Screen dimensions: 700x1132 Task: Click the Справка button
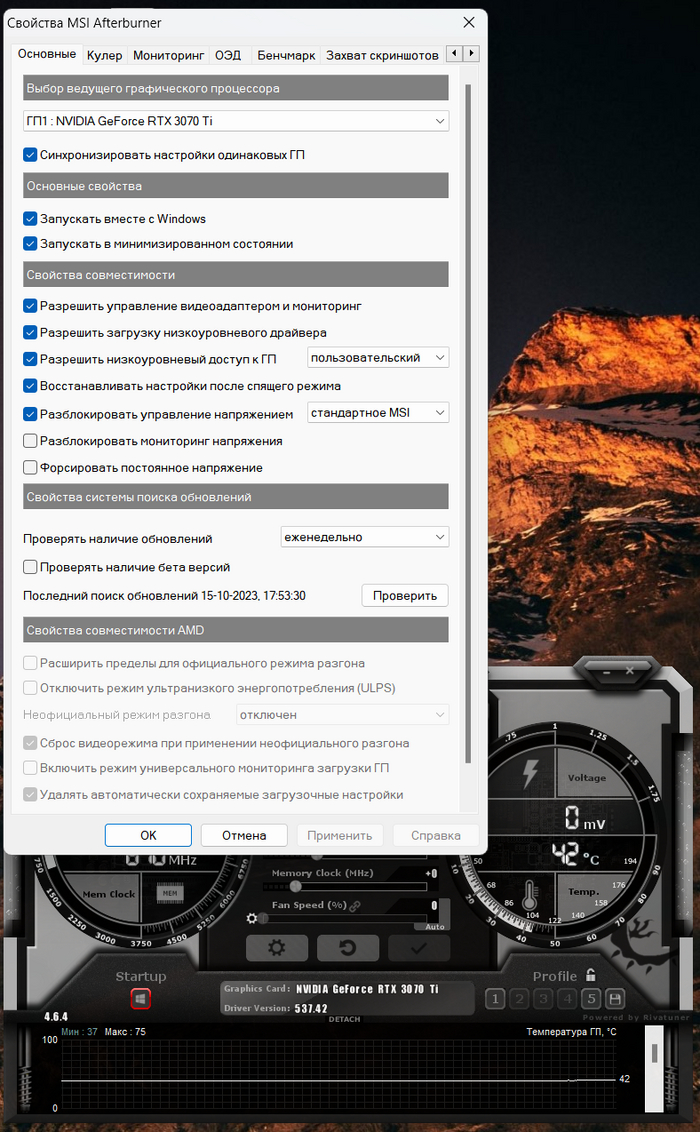click(436, 835)
